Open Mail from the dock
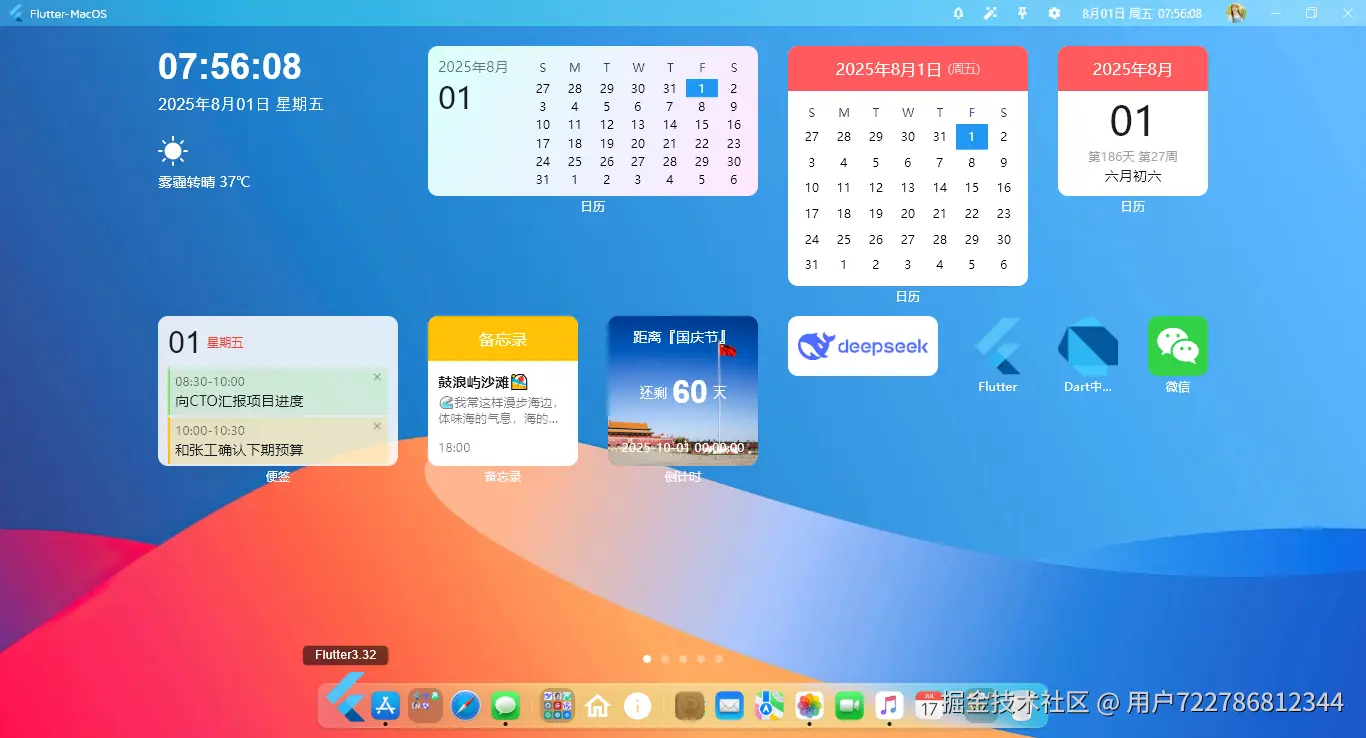Image resolution: width=1366 pixels, height=738 pixels. 729,705
